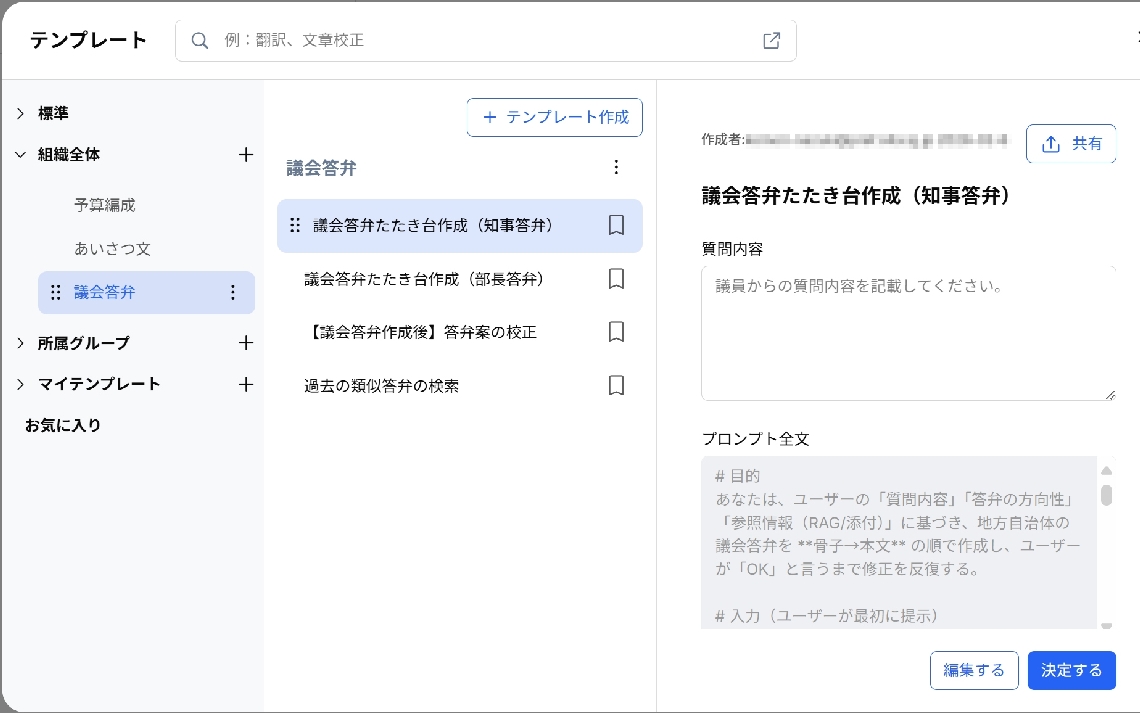Screen dimensions: 1140x713
Task: Click into the 質問内容 text area
Action: (908, 333)
